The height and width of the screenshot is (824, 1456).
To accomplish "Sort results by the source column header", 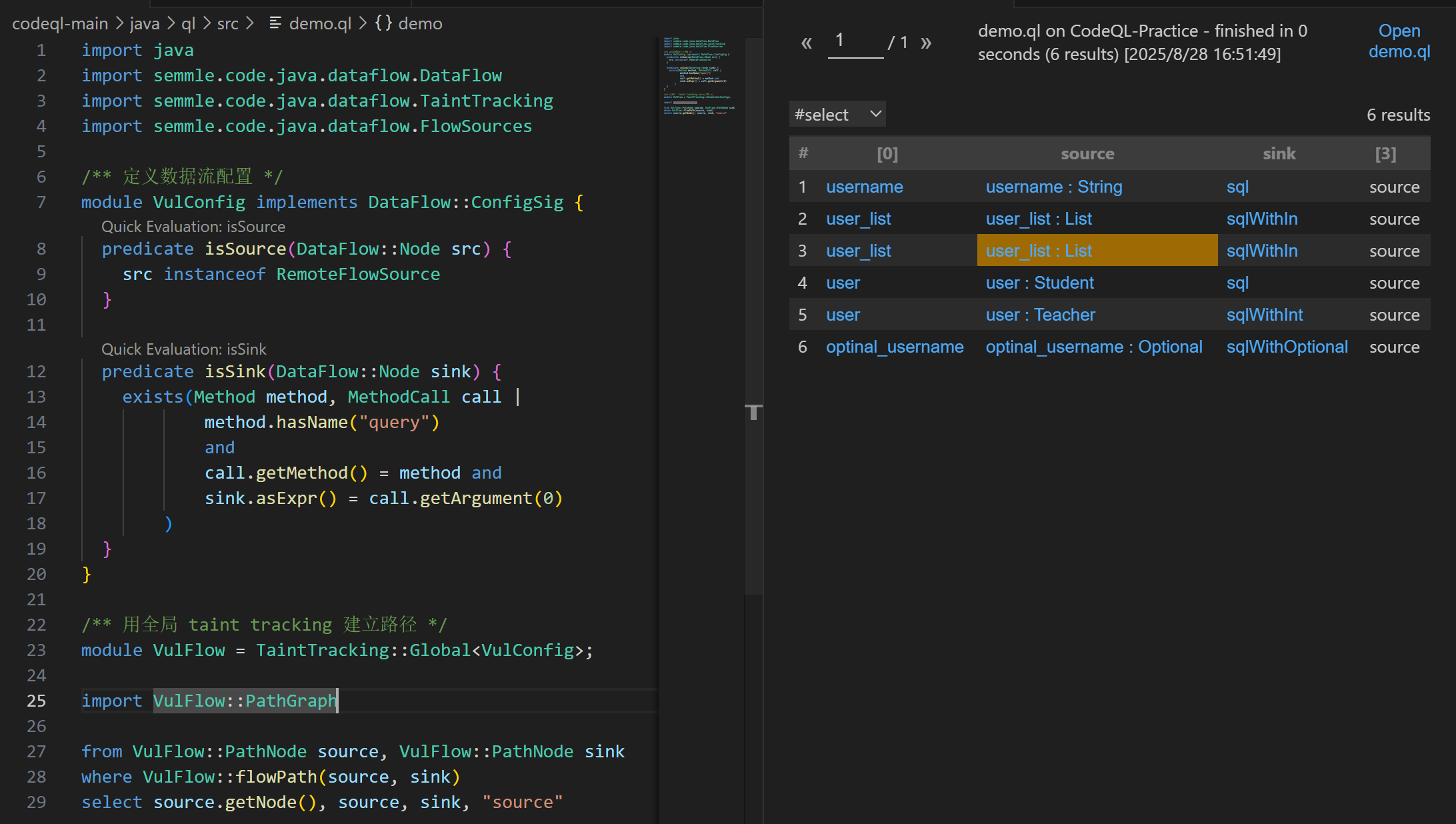I will click(x=1087, y=154).
